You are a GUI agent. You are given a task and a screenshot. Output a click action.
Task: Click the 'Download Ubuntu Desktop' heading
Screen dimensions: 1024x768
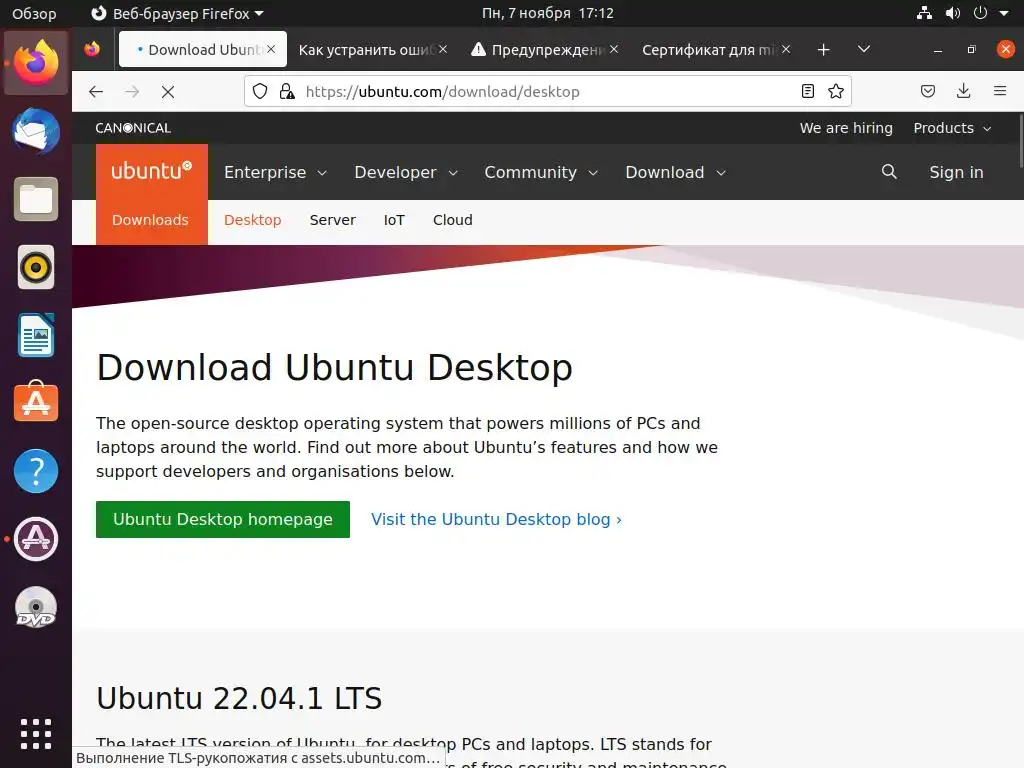[334, 367]
